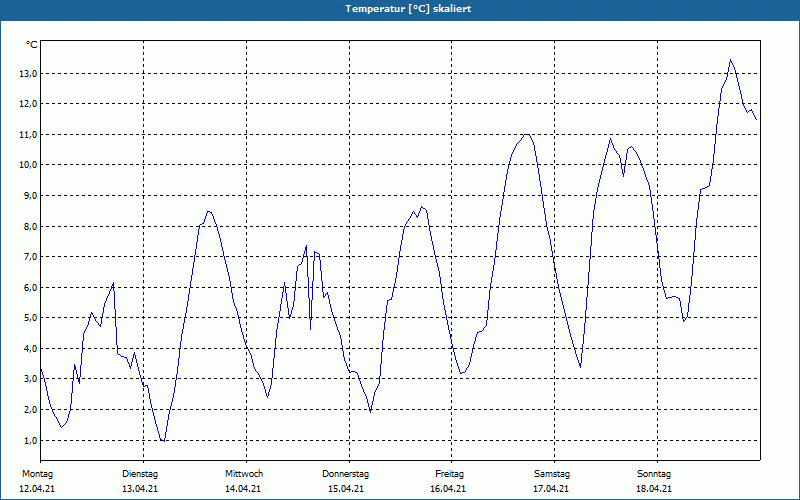Click the 'Dienstag' day label
This screenshot has height=500, width=800.
coord(140,474)
